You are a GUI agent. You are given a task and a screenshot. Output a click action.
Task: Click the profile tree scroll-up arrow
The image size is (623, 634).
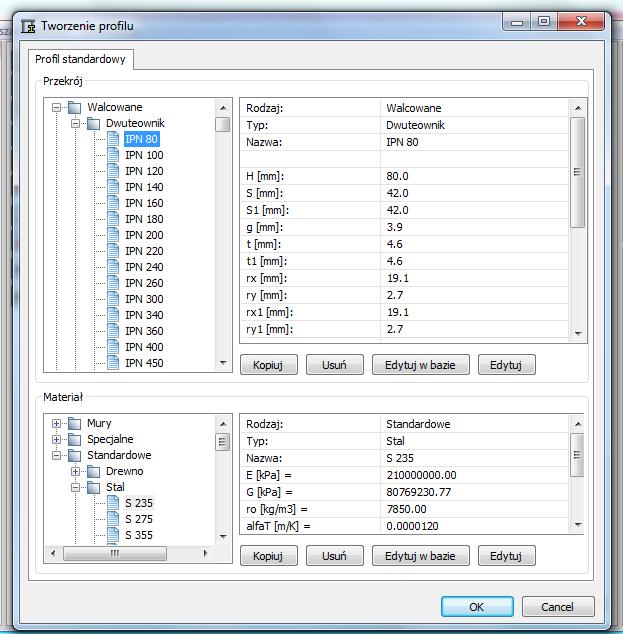[223, 108]
